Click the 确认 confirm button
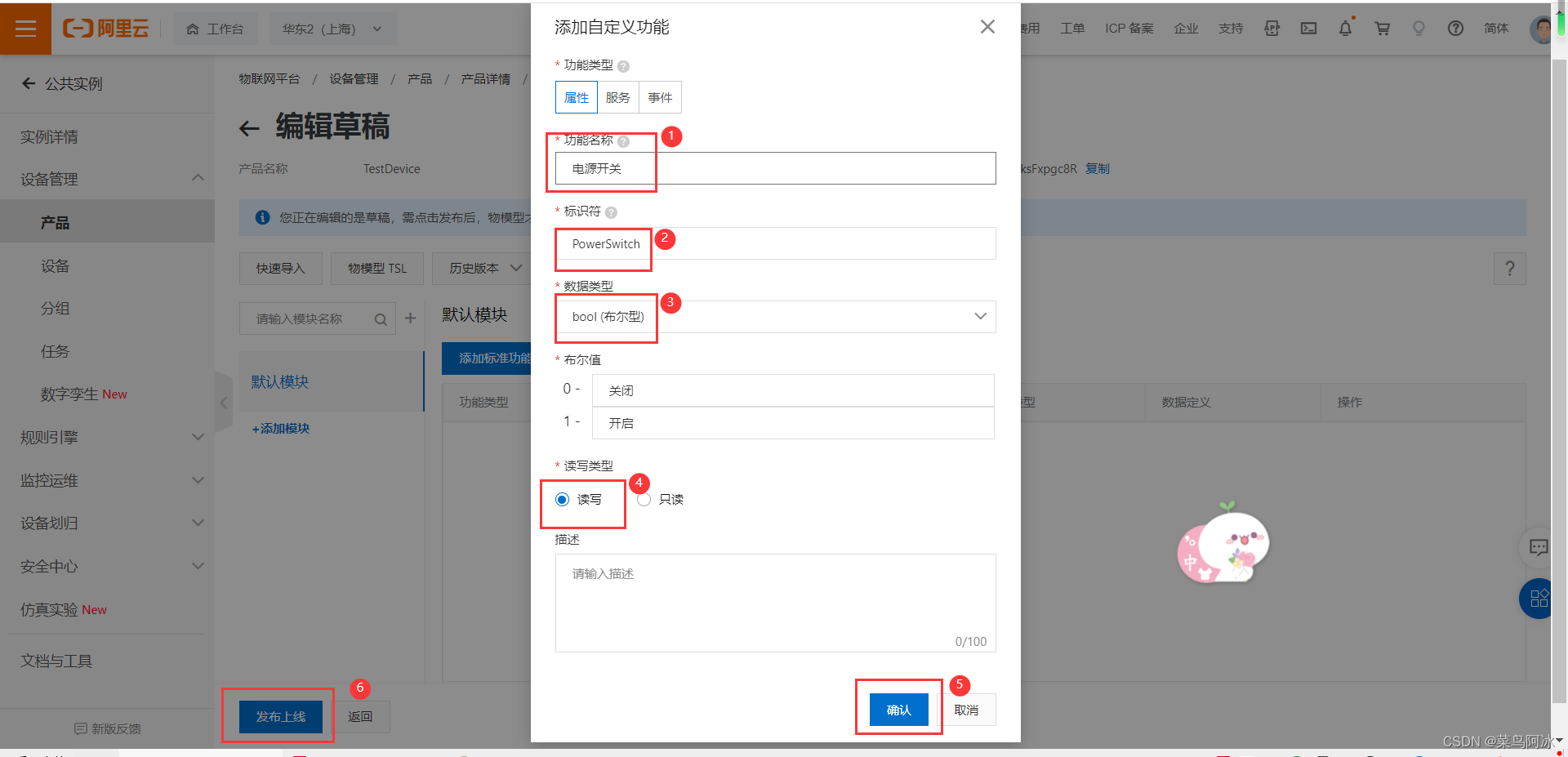The width and height of the screenshot is (1568, 757). pos(898,709)
